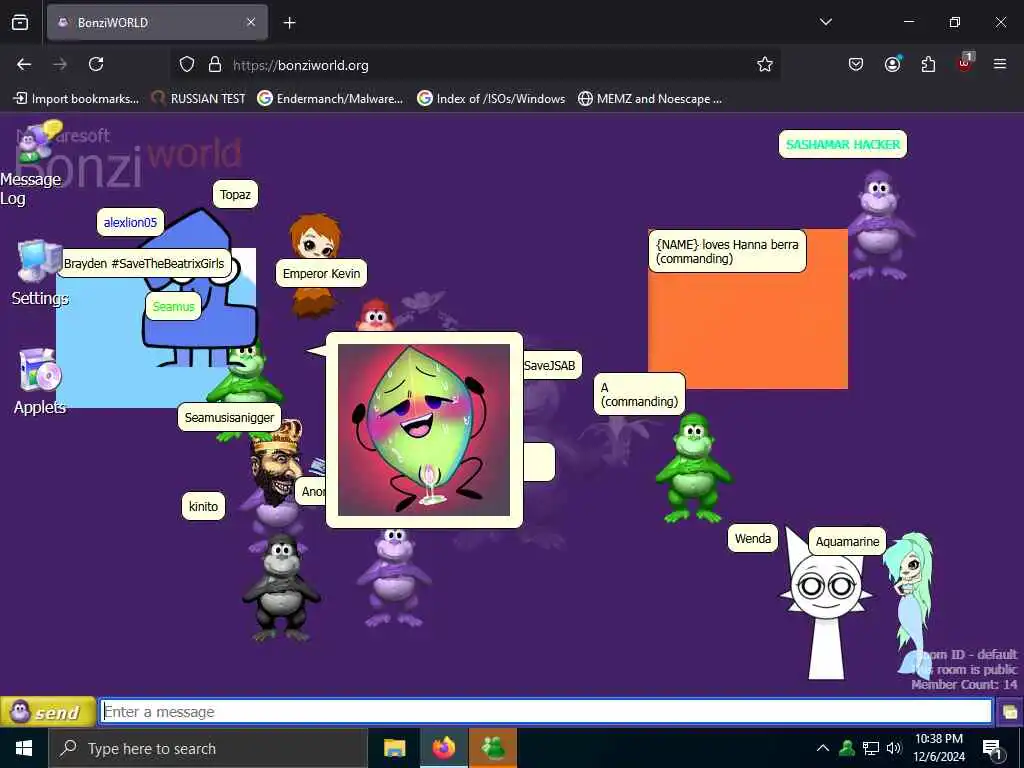The height and width of the screenshot is (768, 1024).
Task: Open the network tray icon
Action: point(871,748)
